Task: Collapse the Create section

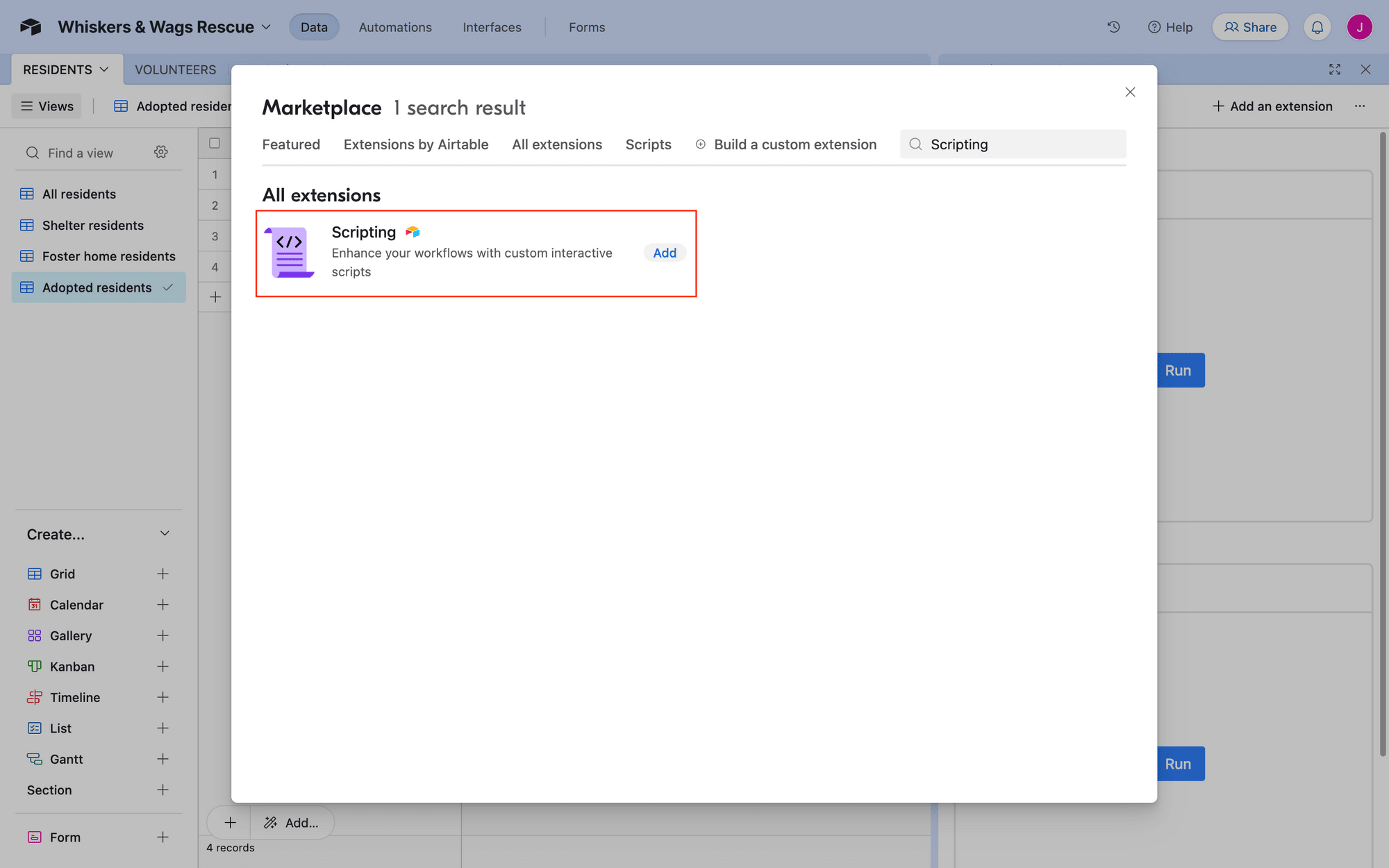Action: point(165,533)
